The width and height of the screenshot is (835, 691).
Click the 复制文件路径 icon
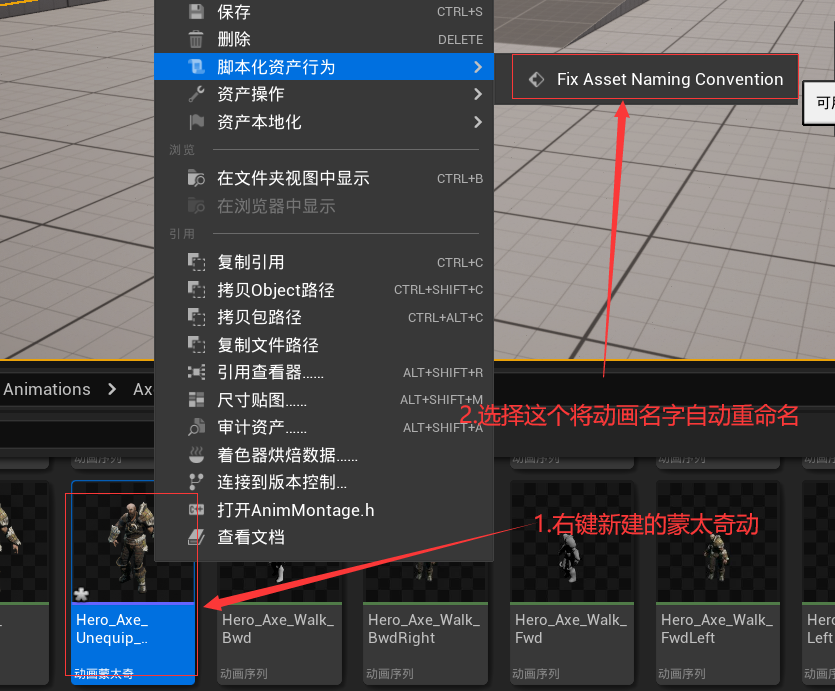pos(197,344)
